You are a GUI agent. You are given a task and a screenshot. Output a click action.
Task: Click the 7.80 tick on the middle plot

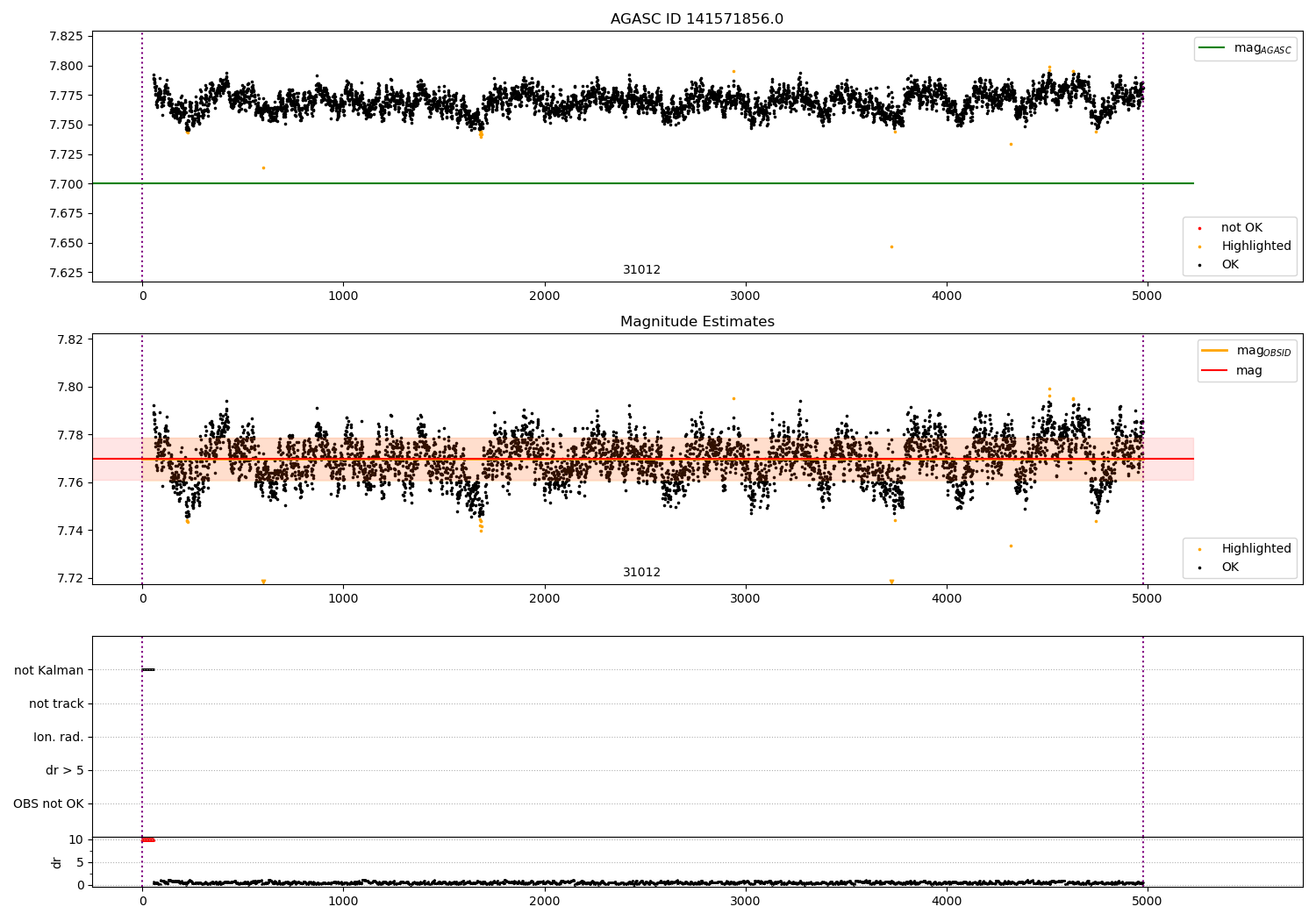68,387
